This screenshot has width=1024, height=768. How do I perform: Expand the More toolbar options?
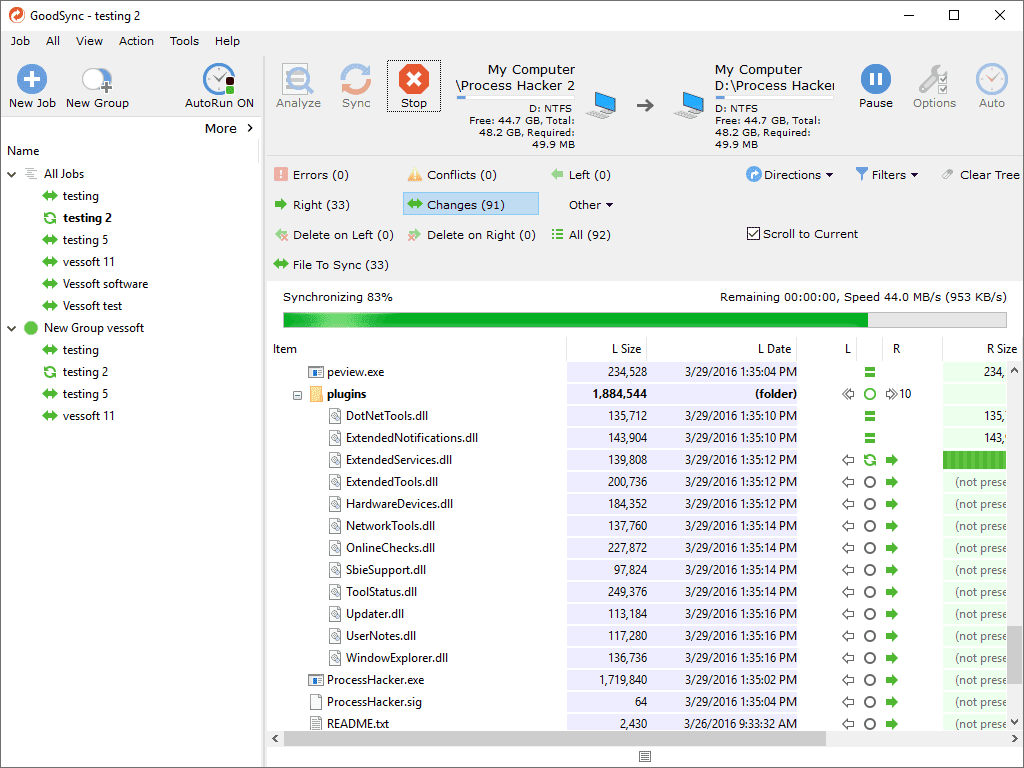[x=229, y=129]
